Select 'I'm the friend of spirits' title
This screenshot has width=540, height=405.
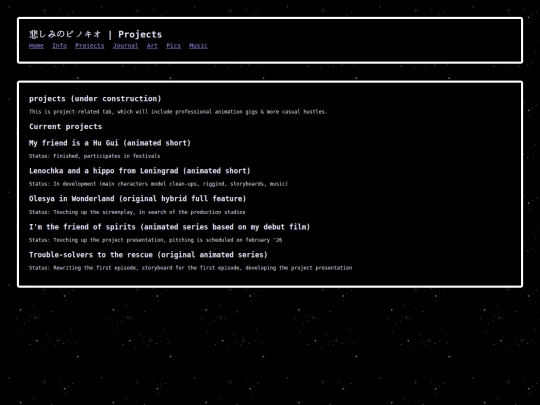pos(169,227)
